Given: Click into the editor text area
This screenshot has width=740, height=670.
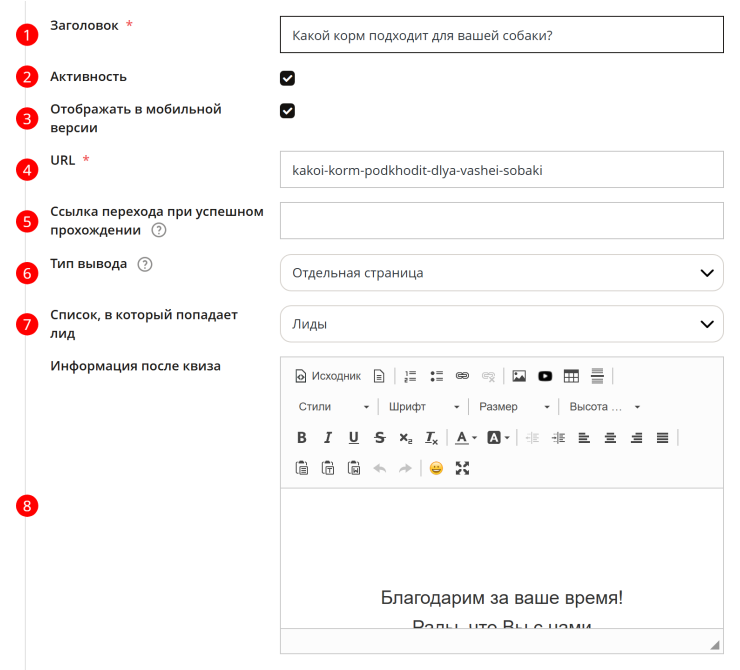Looking at the screenshot, I should [502, 558].
